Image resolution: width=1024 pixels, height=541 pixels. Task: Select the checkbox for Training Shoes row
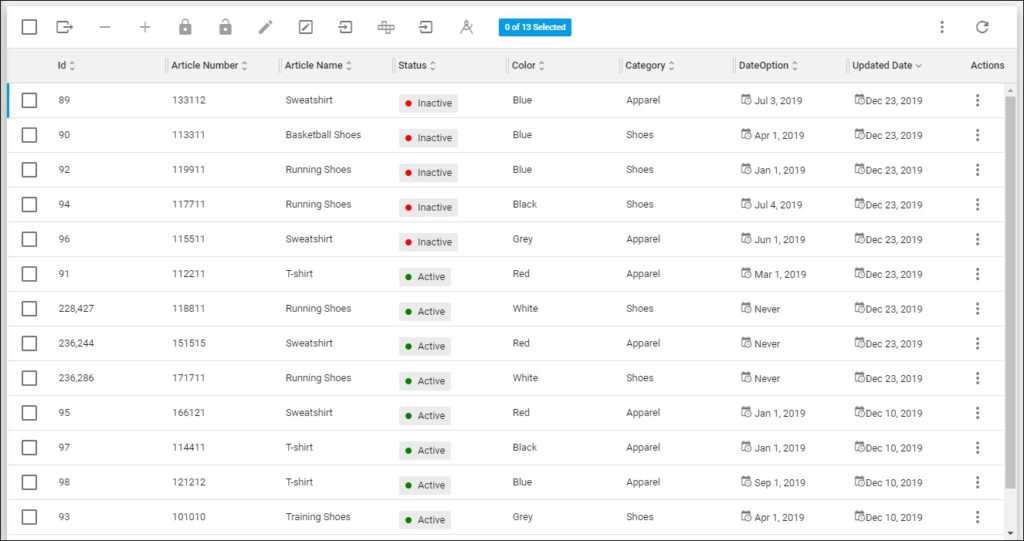click(29, 517)
